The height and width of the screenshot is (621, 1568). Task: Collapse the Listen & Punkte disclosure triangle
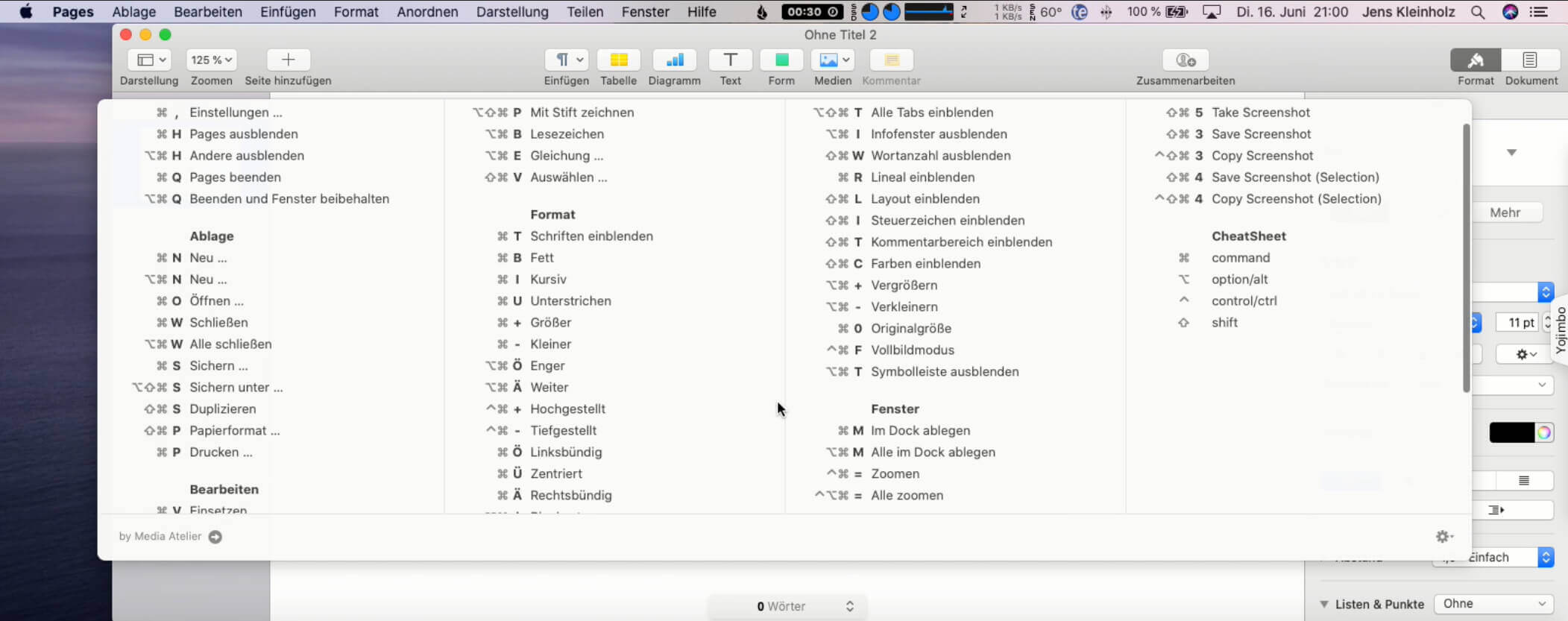click(x=1324, y=604)
